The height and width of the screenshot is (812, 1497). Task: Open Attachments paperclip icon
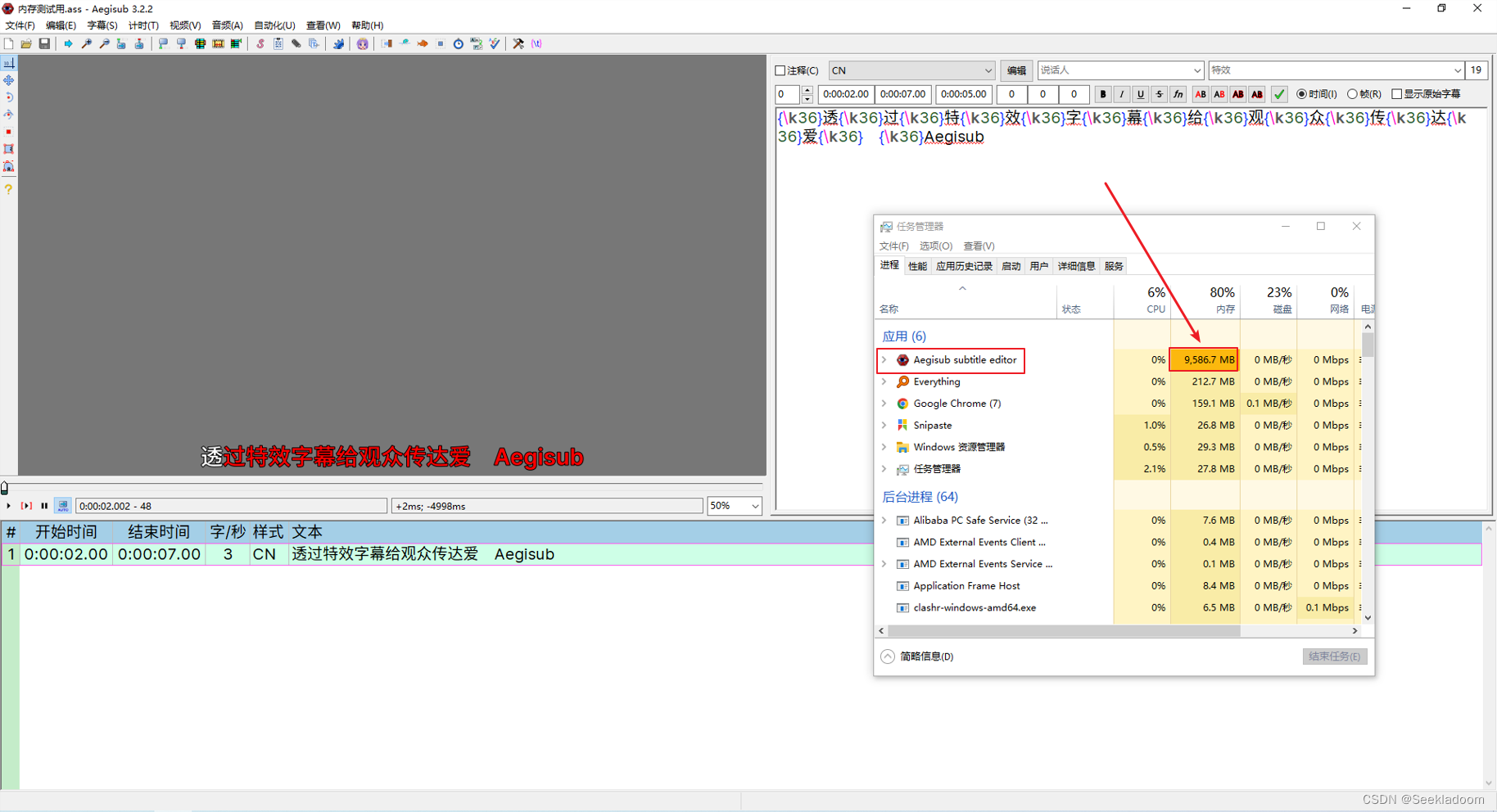pos(296,43)
